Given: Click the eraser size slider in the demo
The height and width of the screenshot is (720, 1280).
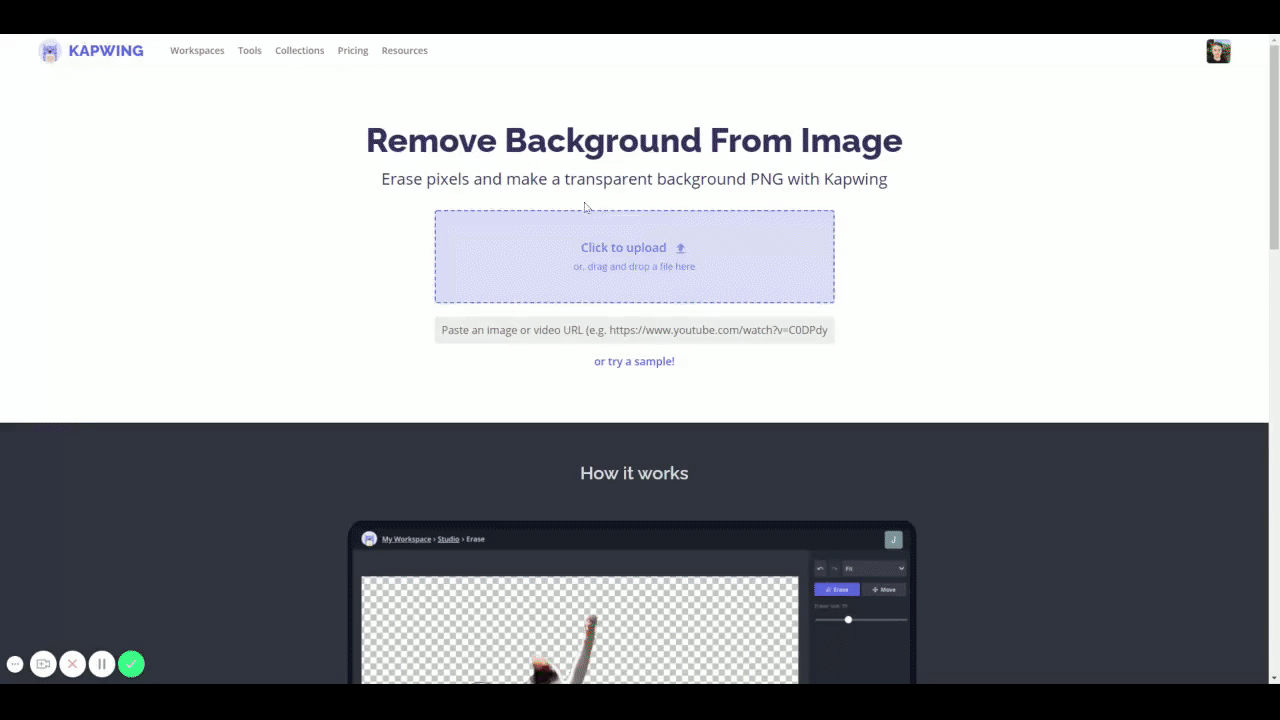Looking at the screenshot, I should [x=861, y=620].
